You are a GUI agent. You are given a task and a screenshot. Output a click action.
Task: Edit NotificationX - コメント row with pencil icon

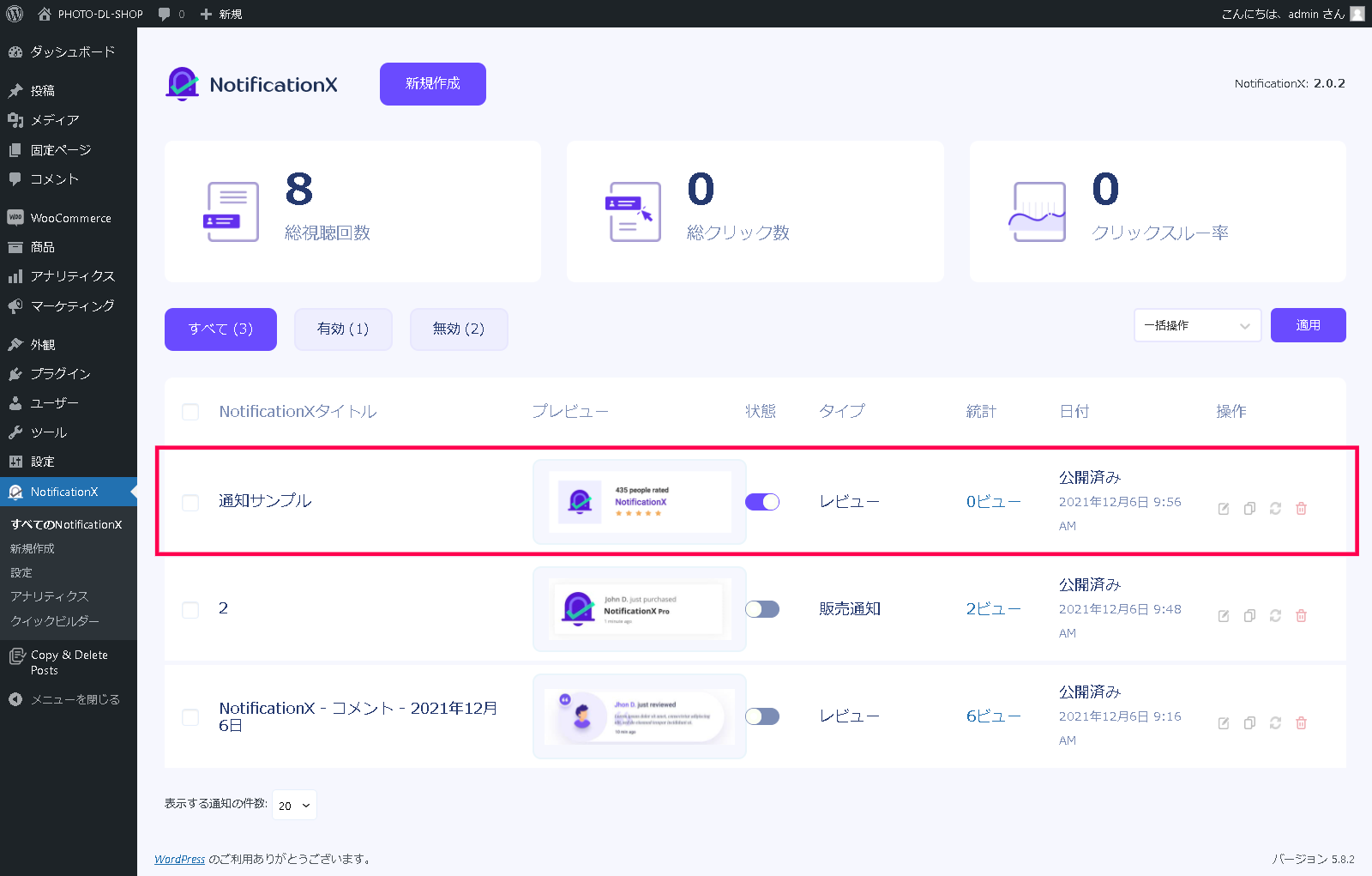1224,723
